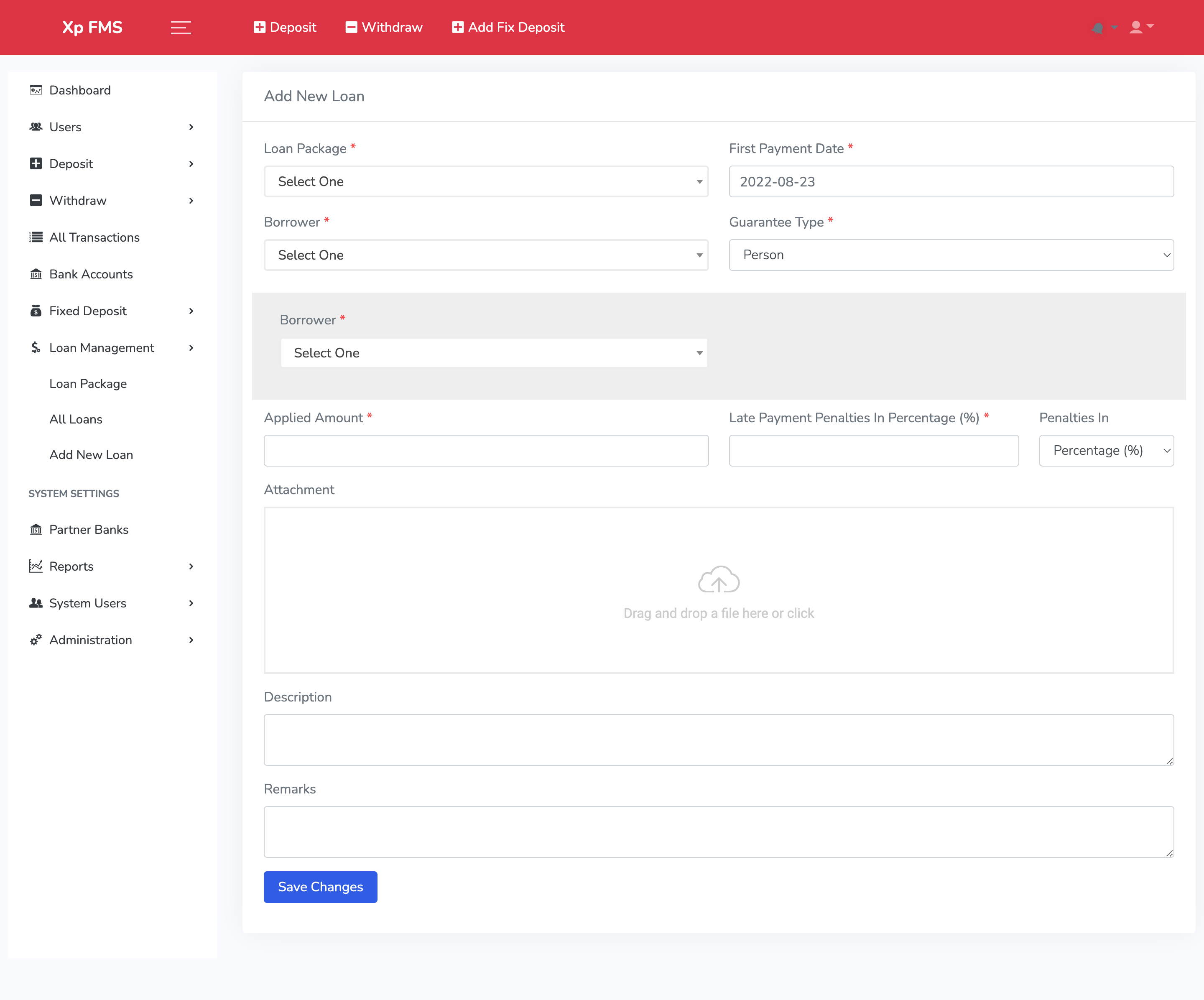Click the Users group icon in sidebar
This screenshot has width=1204, height=1000.
(36, 127)
